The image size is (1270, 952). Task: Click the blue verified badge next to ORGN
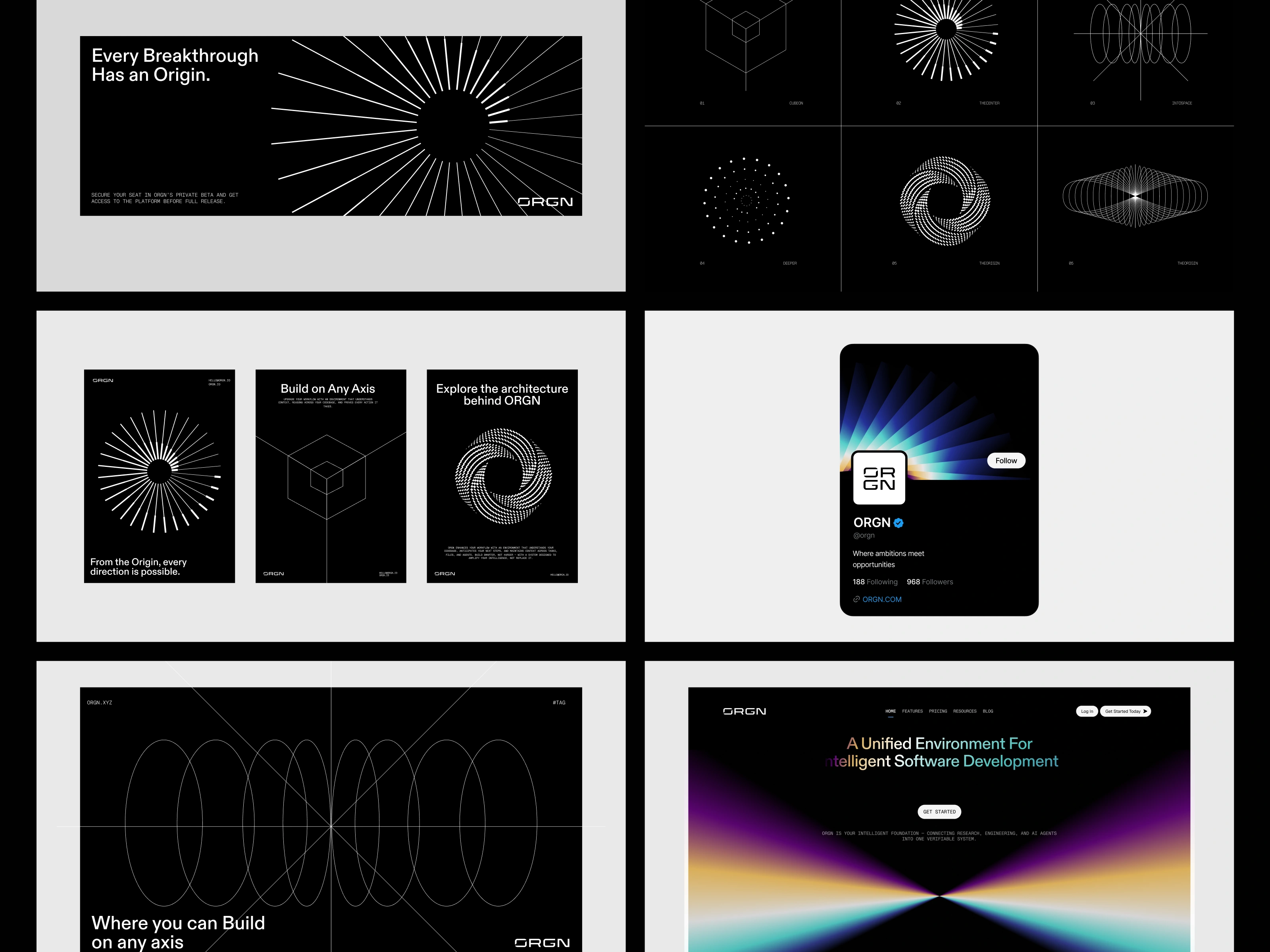(899, 523)
